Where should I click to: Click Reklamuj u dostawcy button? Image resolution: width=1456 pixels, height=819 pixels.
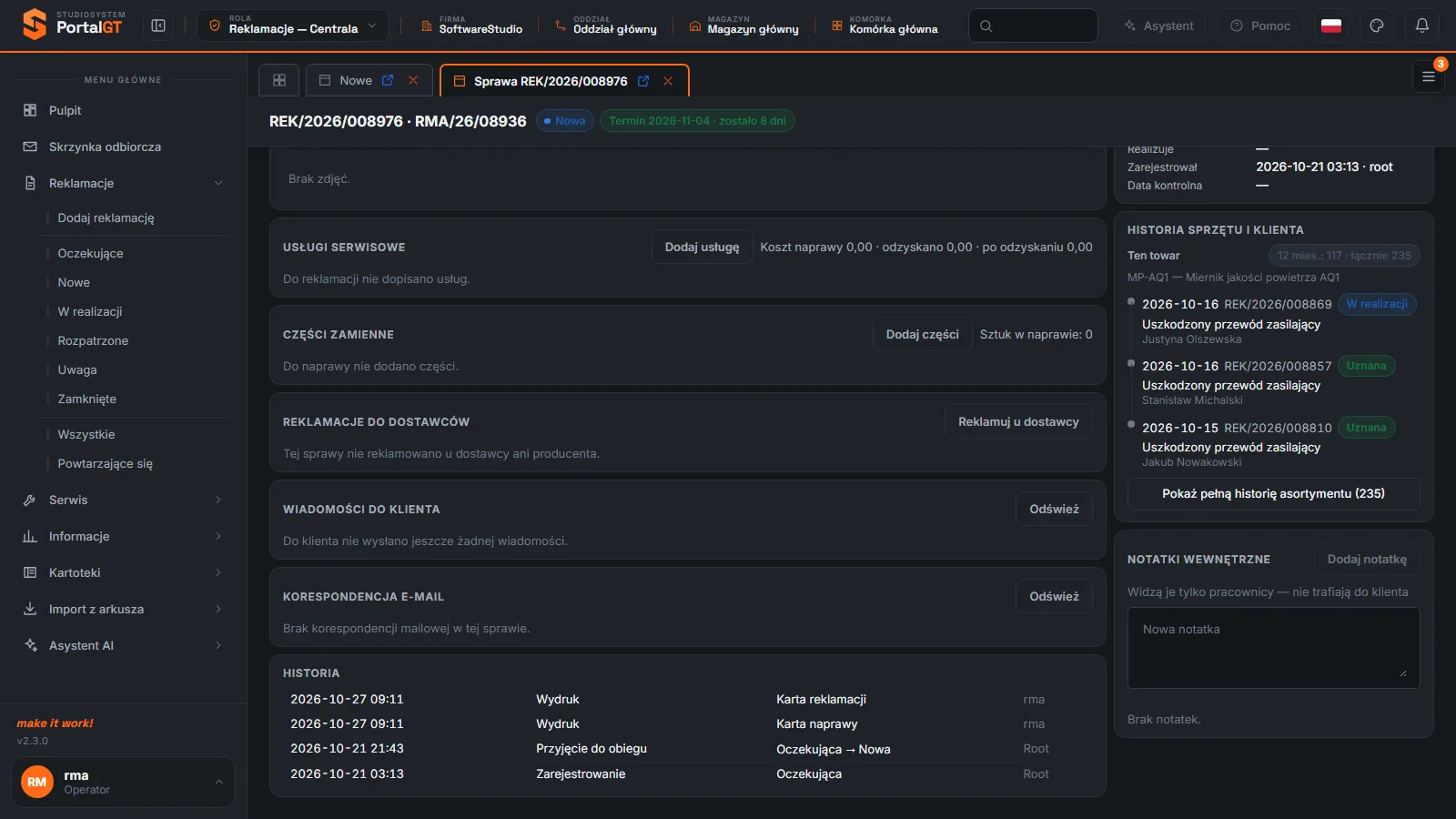(x=1018, y=421)
